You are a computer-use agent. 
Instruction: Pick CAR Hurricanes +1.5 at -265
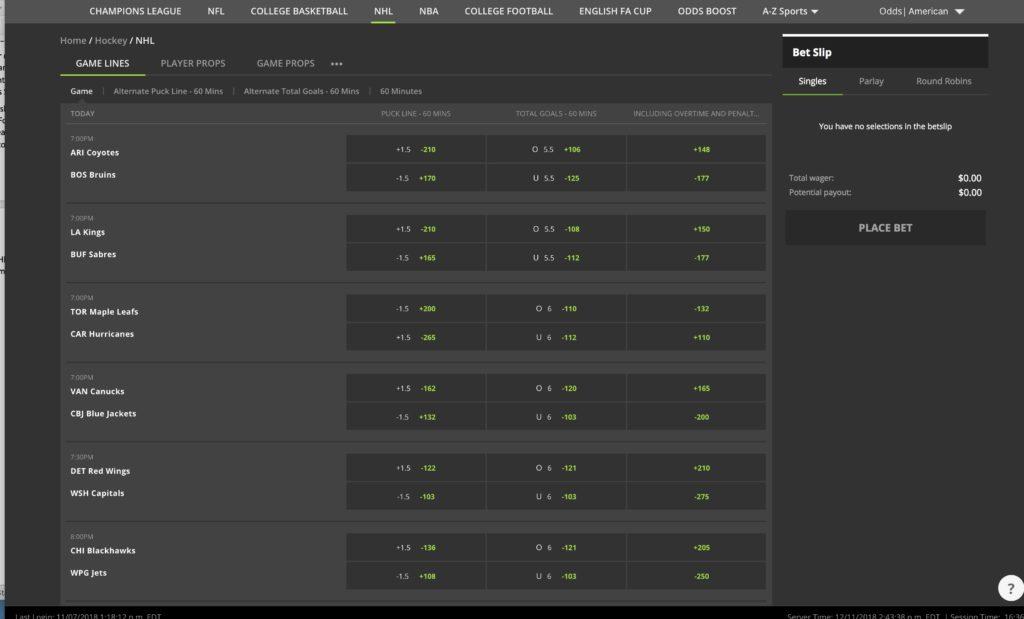(416, 338)
